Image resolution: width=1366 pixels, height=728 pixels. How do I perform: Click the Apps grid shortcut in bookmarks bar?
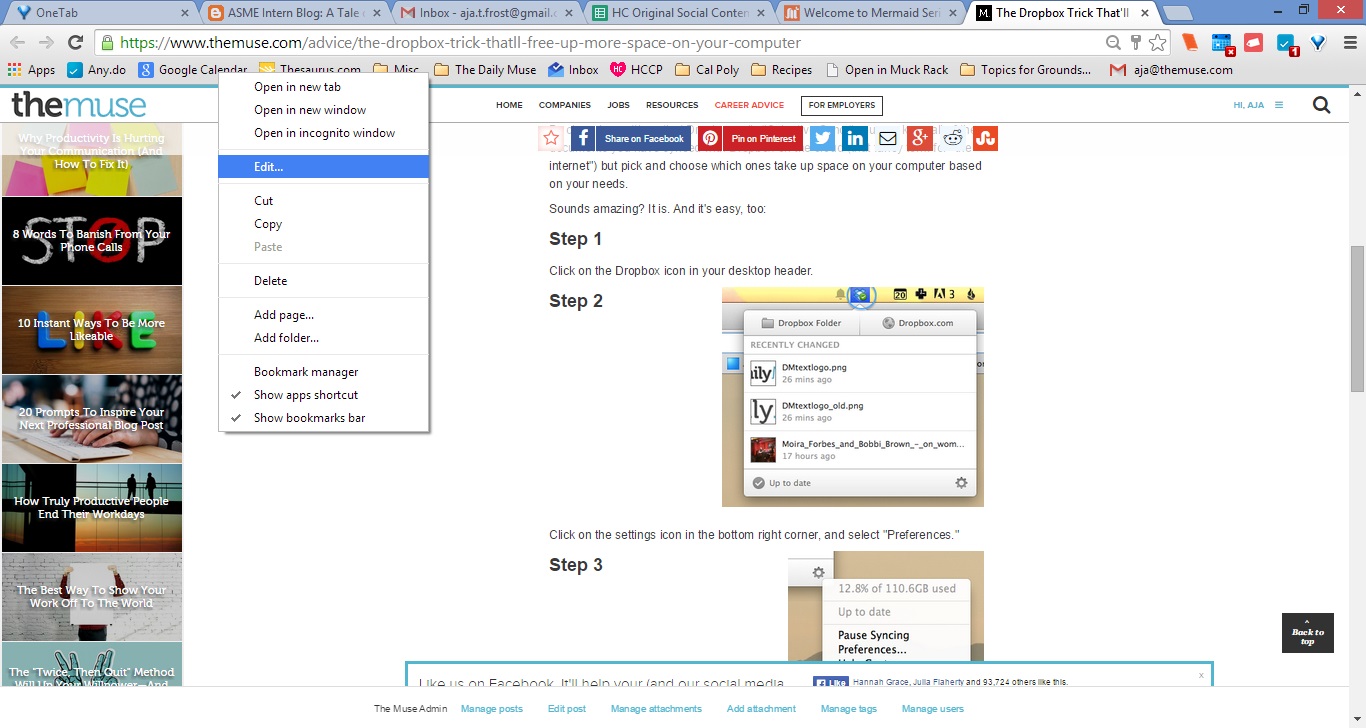coord(31,70)
